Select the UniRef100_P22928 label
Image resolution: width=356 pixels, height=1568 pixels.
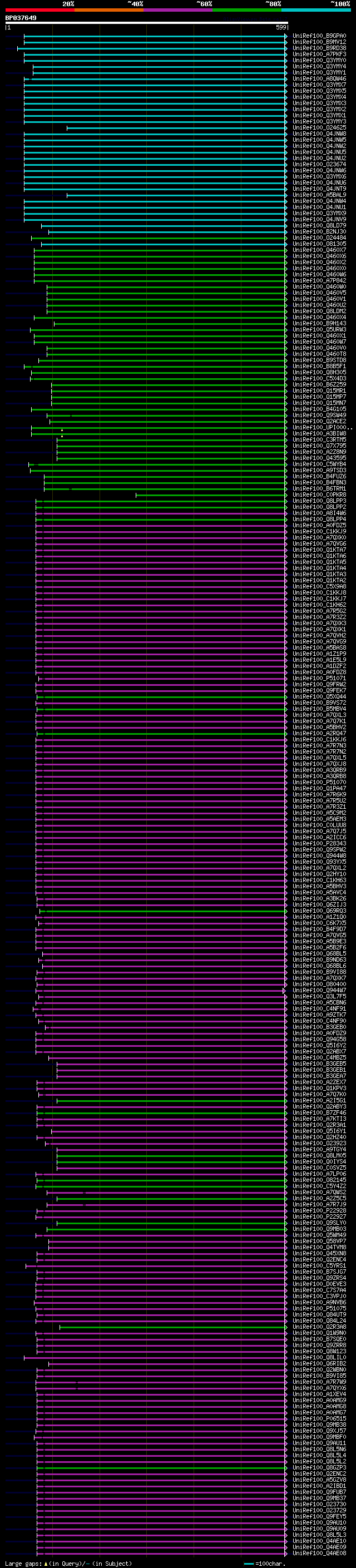pyautogui.click(x=319, y=1211)
